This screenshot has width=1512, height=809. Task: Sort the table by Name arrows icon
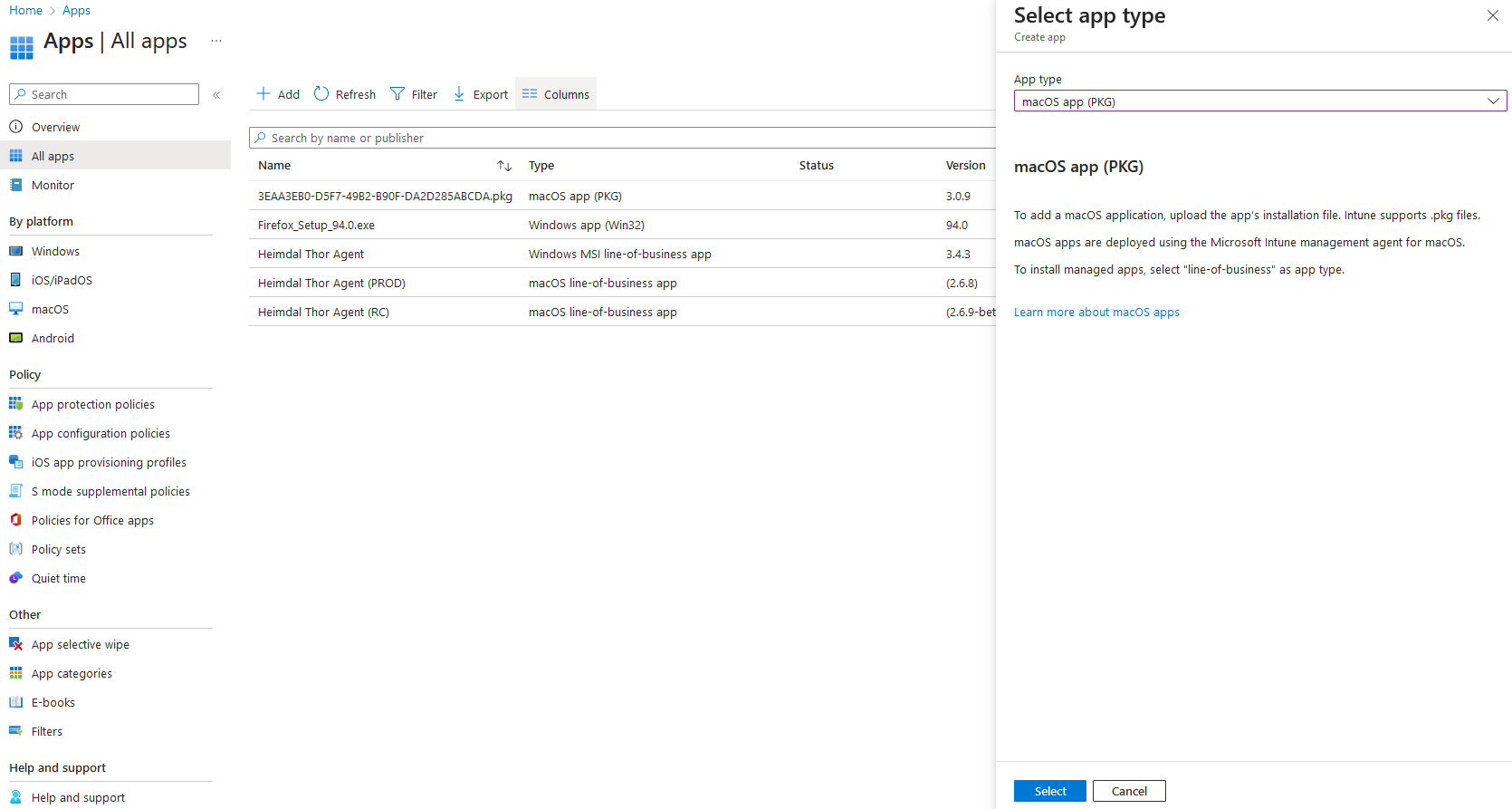click(504, 166)
